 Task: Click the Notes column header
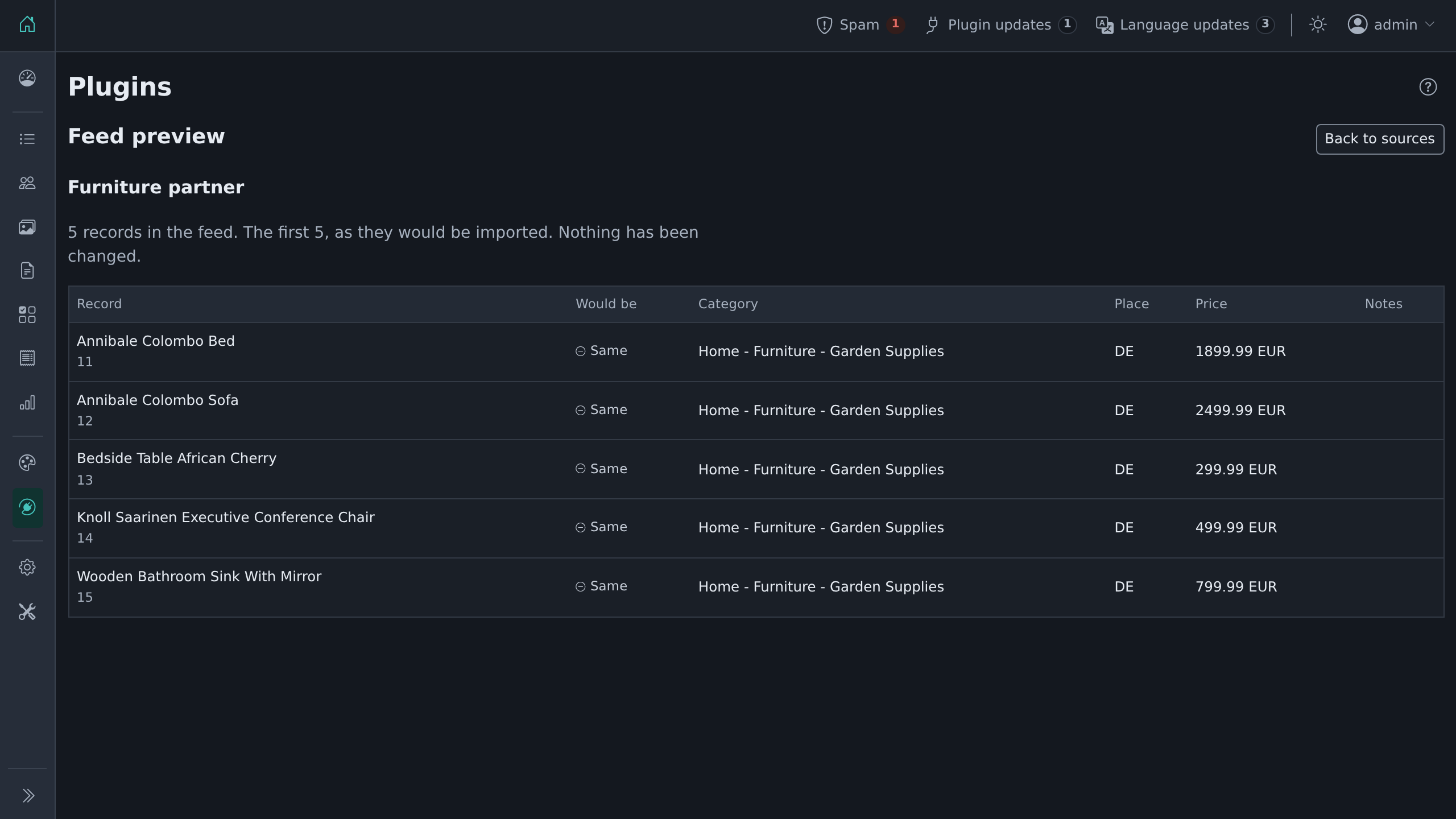pos(1383,304)
